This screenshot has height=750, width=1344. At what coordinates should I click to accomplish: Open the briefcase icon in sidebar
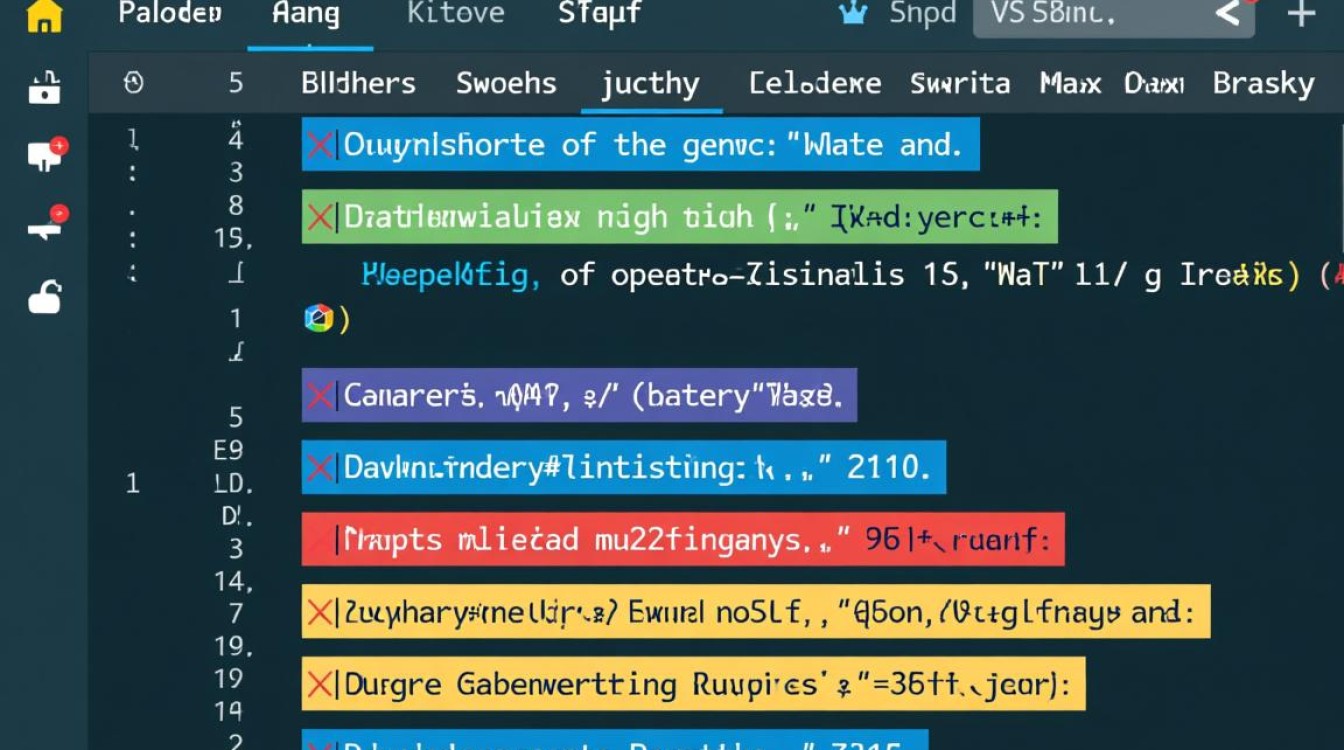(45, 89)
